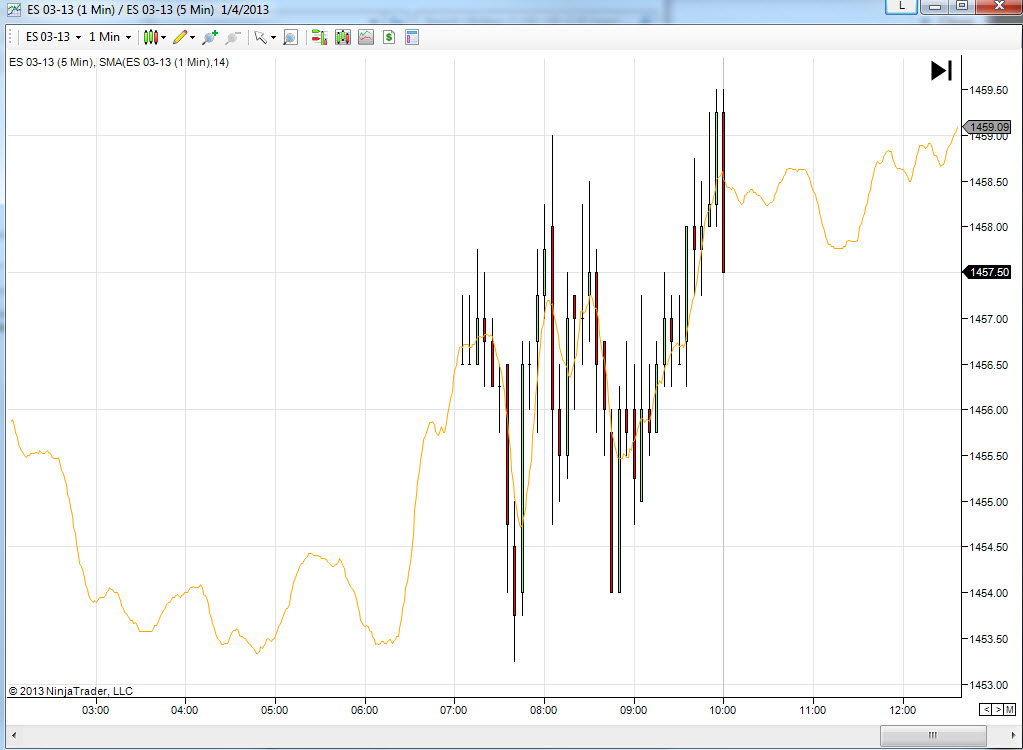Viewport: 1023px width, 750px height.
Task: Click the 1458.00 price axis label
Action: click(988, 227)
